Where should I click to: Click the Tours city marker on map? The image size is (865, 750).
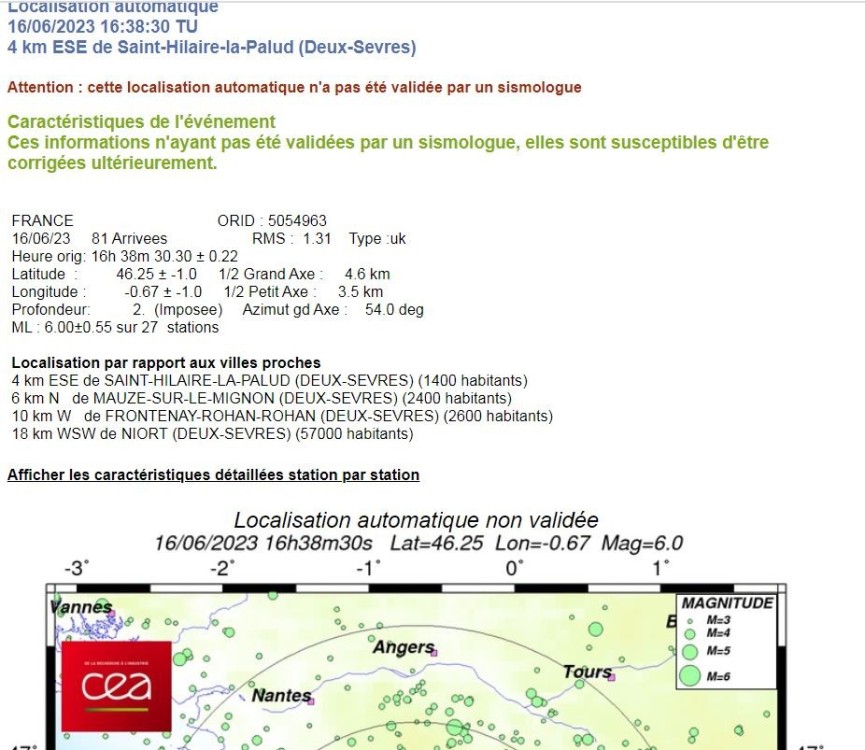point(611,678)
